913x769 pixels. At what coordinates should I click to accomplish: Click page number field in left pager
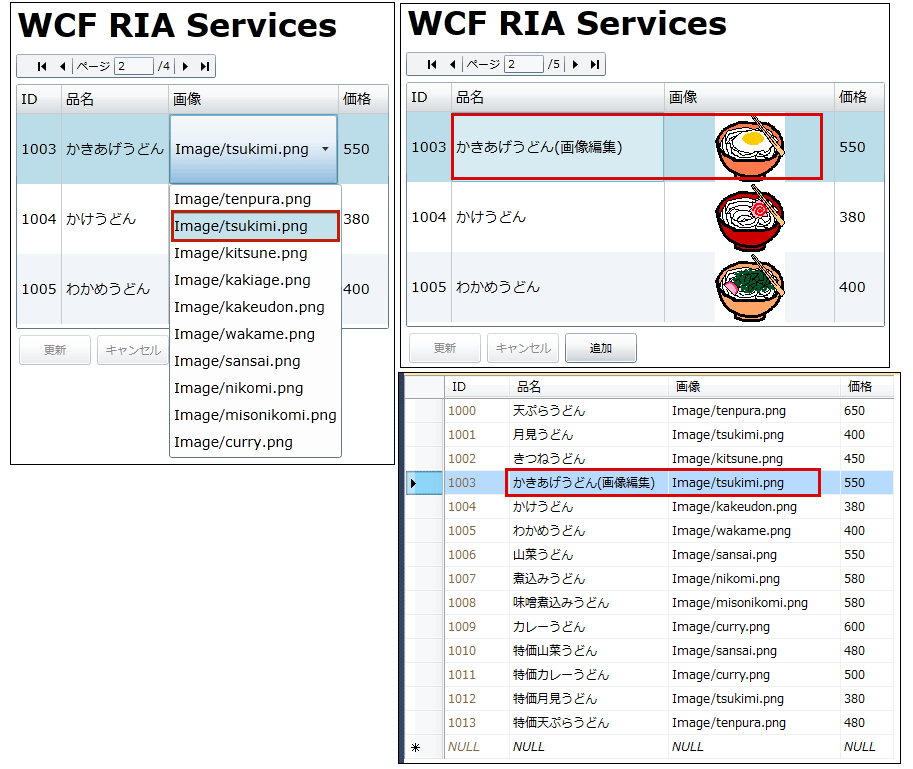(134, 66)
